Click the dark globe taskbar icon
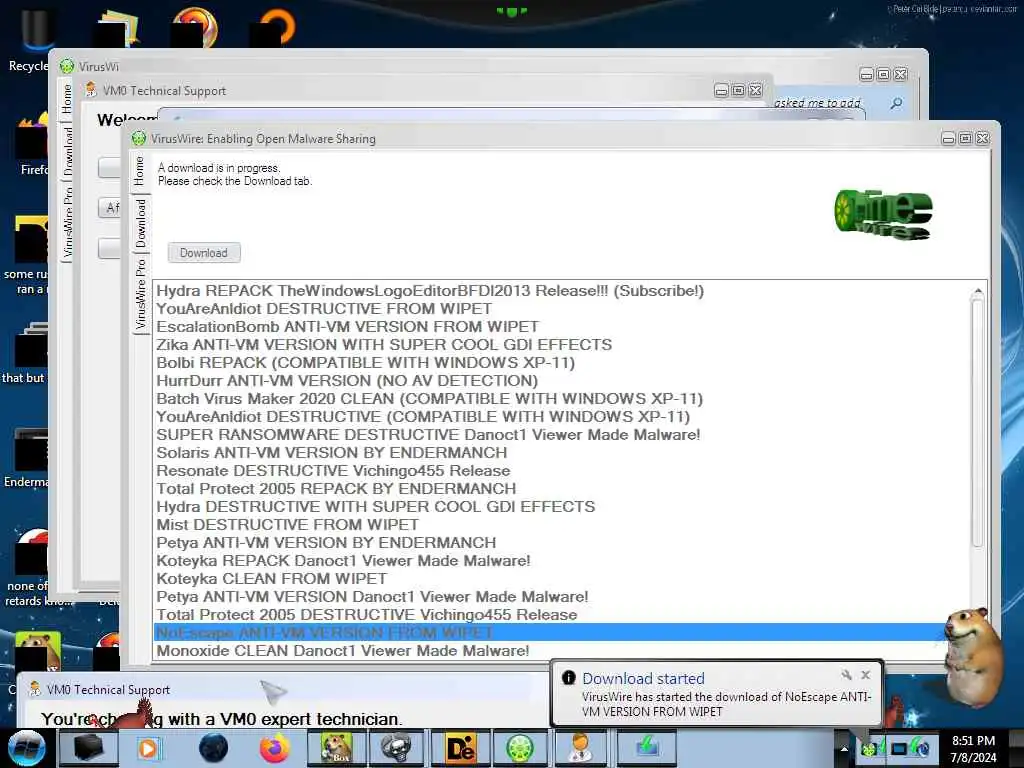Screen dimensions: 1024x768 coord(213,748)
